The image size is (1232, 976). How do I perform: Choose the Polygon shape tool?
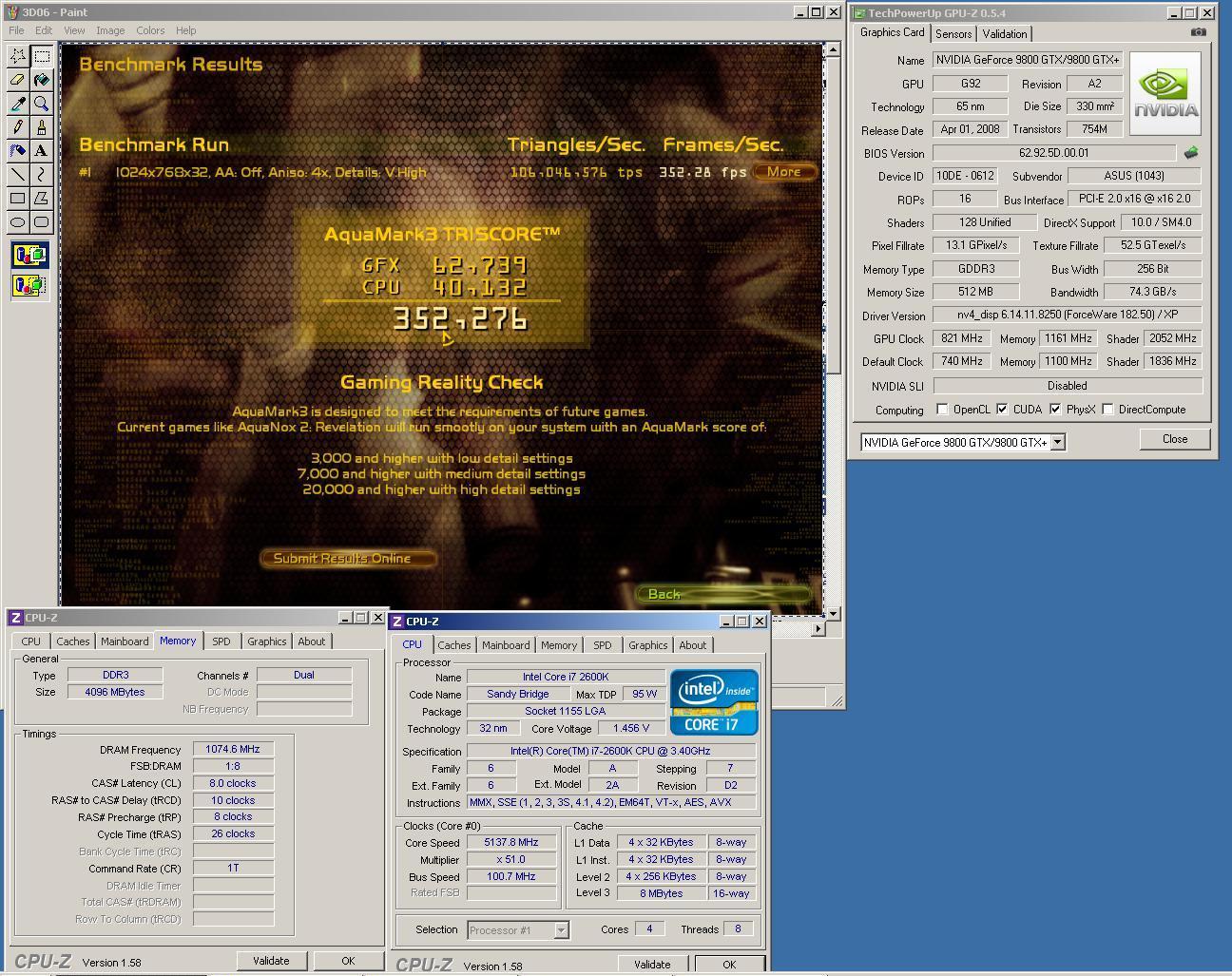[42, 199]
